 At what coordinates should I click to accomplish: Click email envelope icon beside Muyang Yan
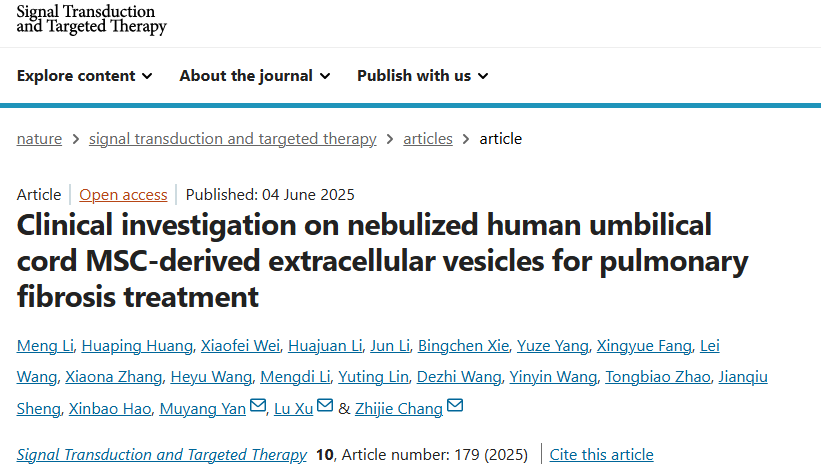[x=258, y=406]
